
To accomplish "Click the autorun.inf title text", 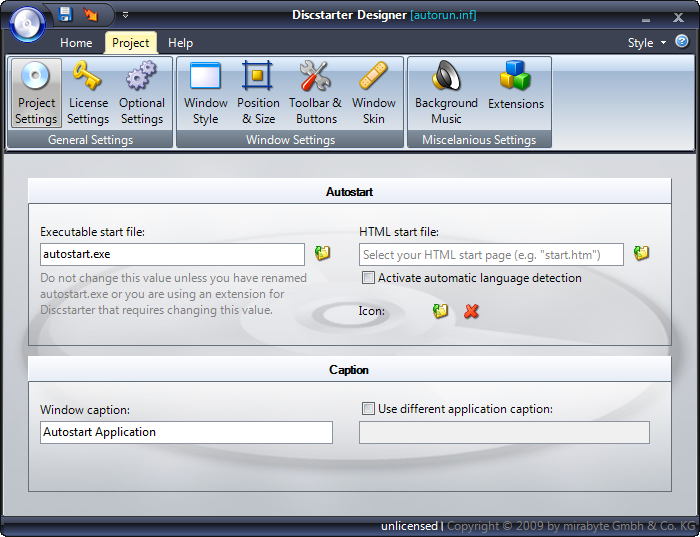I will coord(443,15).
